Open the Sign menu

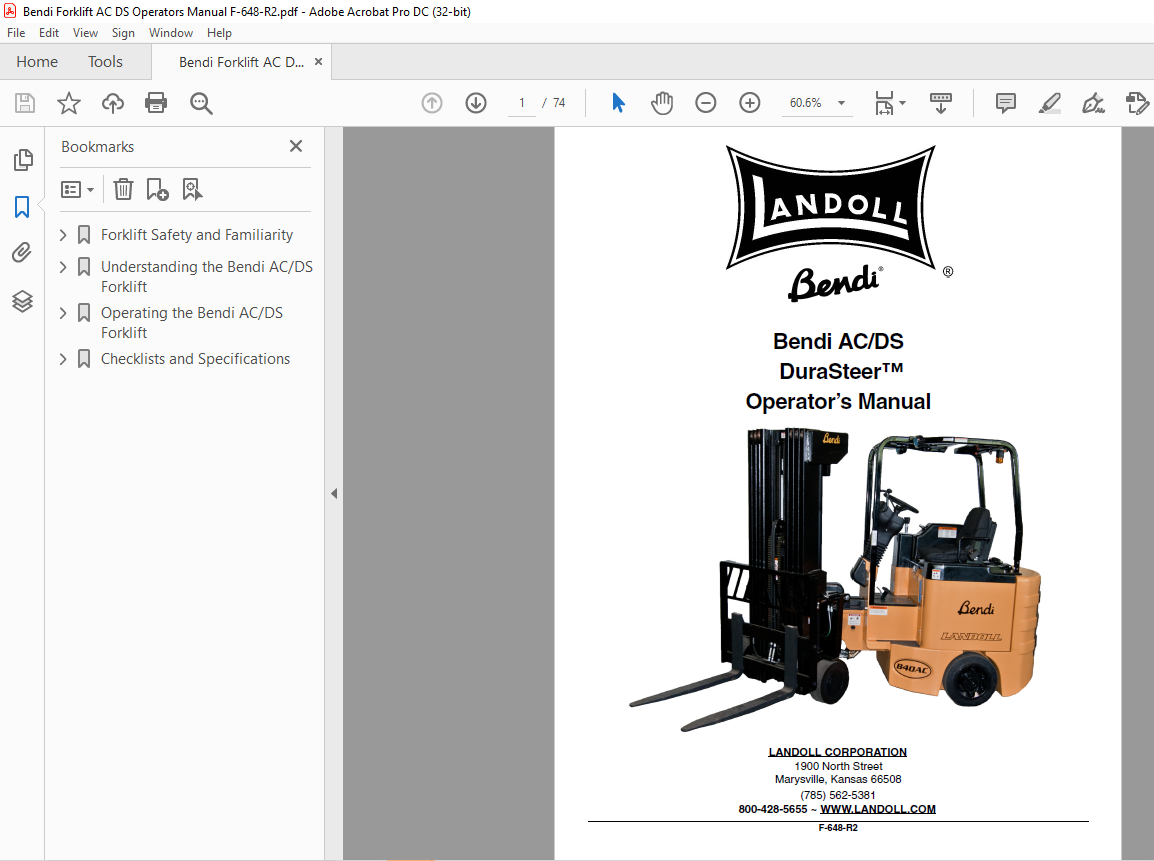123,33
